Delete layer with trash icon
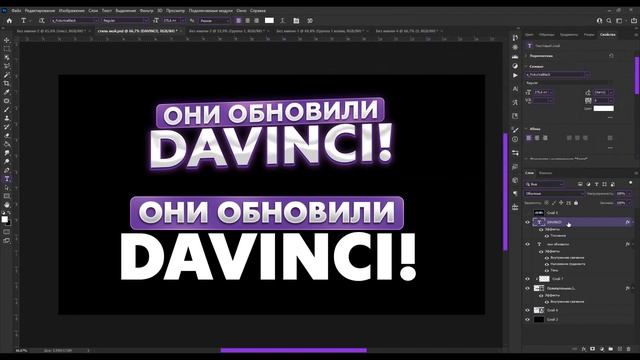Image resolution: width=640 pixels, height=360 pixels. pos(629,349)
